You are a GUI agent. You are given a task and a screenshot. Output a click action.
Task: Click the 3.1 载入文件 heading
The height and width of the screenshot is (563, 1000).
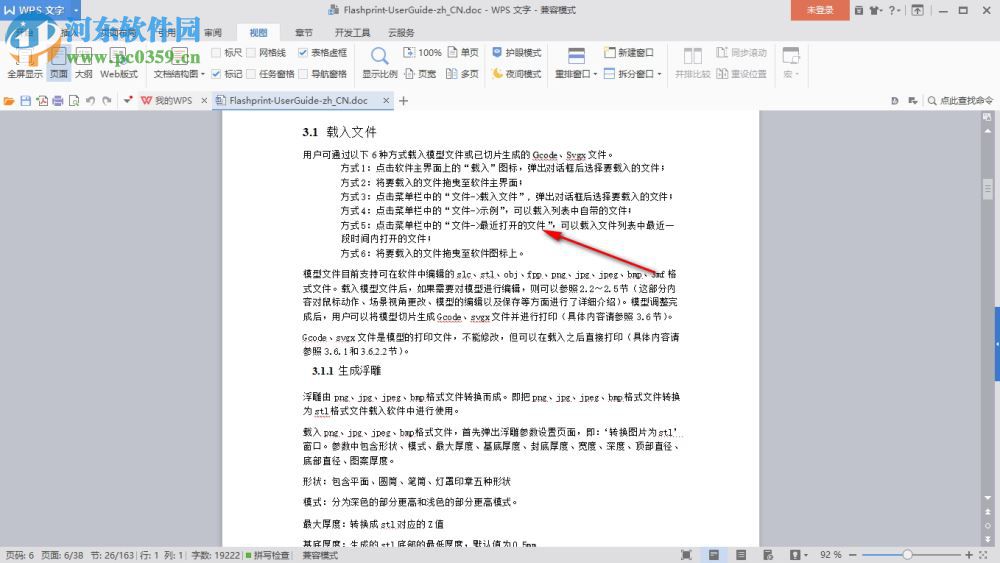point(339,132)
